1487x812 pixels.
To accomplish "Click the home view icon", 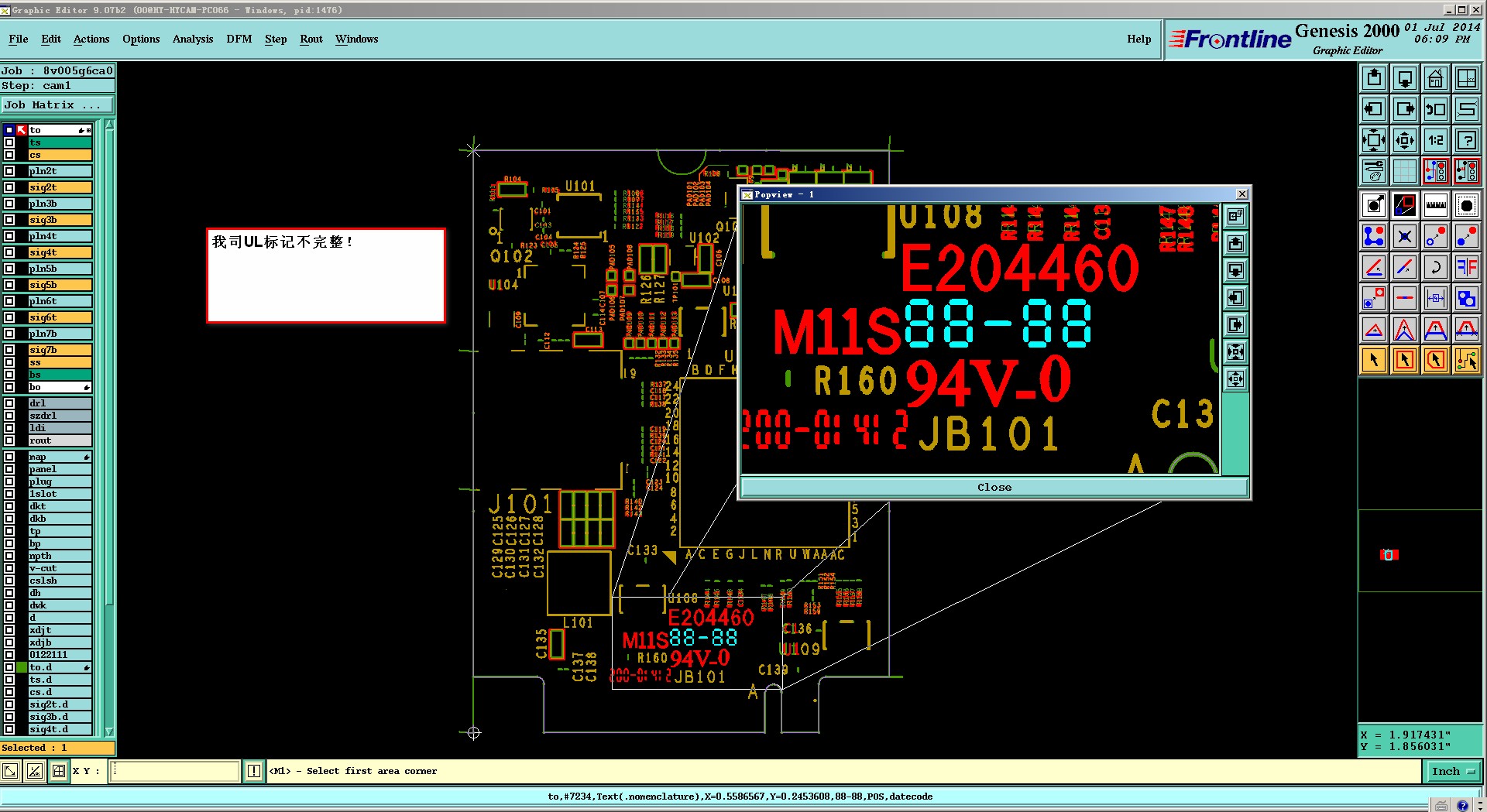I will click(1436, 78).
